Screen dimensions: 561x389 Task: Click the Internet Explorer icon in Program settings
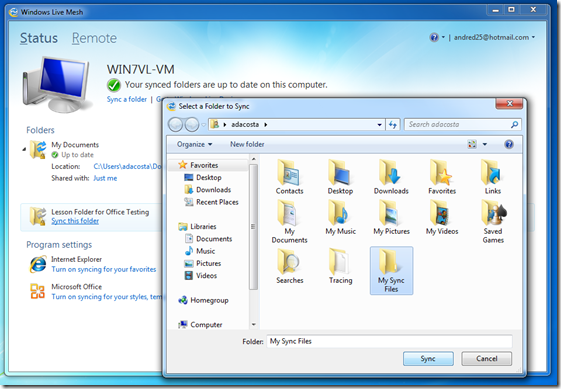pyautogui.click(x=38, y=264)
